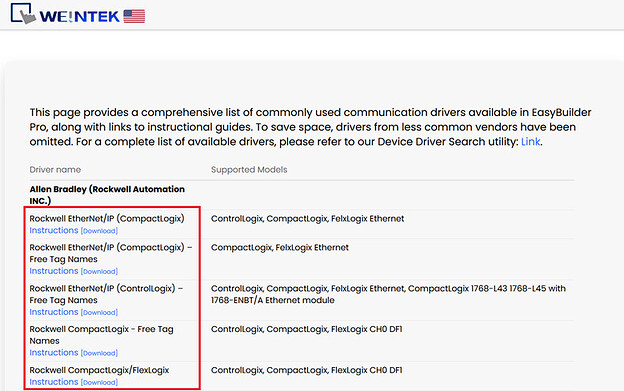Screen dimensions: 624x391
Task: Click models cell mentioning 1768-ENBT/A Ethernet module
Action: point(388,294)
